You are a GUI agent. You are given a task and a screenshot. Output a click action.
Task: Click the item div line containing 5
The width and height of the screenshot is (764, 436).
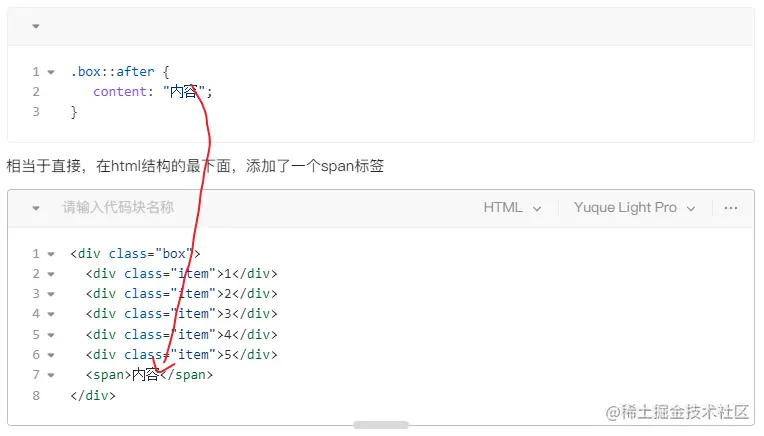182,355
